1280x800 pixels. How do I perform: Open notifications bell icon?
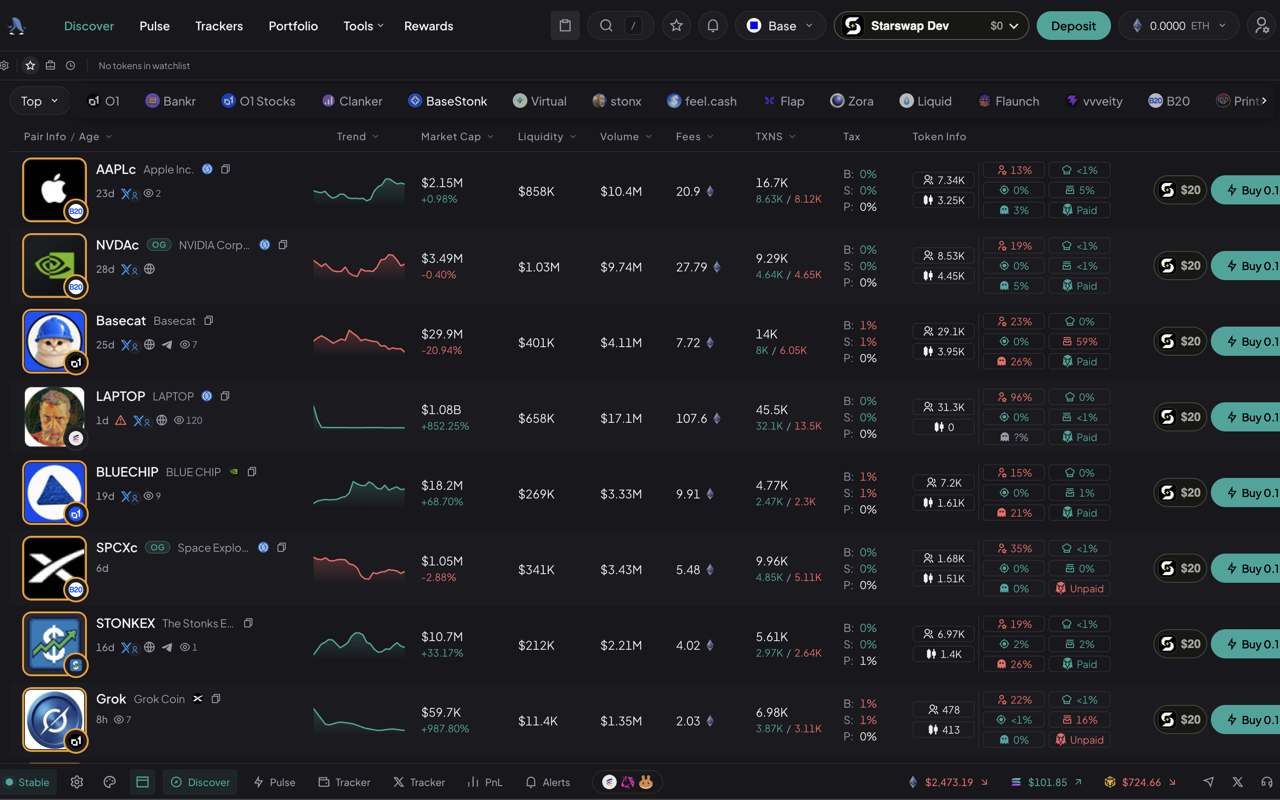pos(713,26)
